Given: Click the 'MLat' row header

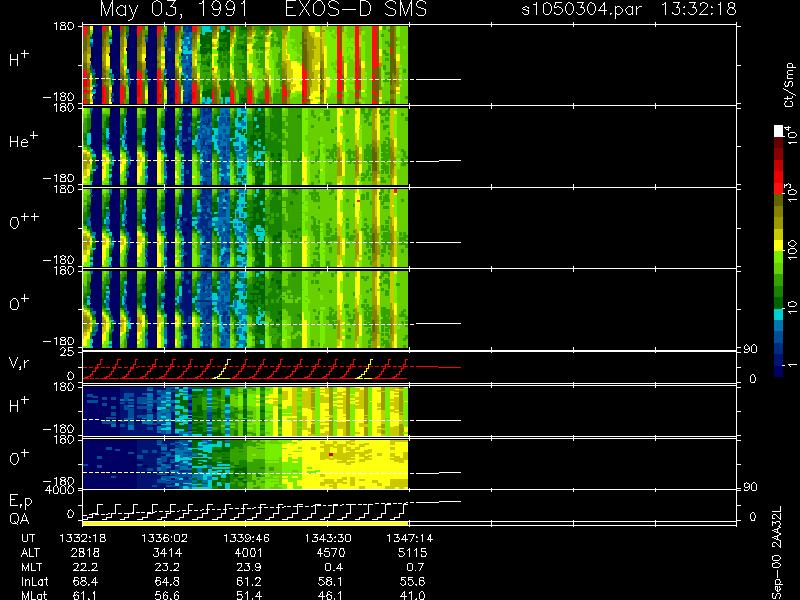Looking at the screenshot, I should click(34, 595).
